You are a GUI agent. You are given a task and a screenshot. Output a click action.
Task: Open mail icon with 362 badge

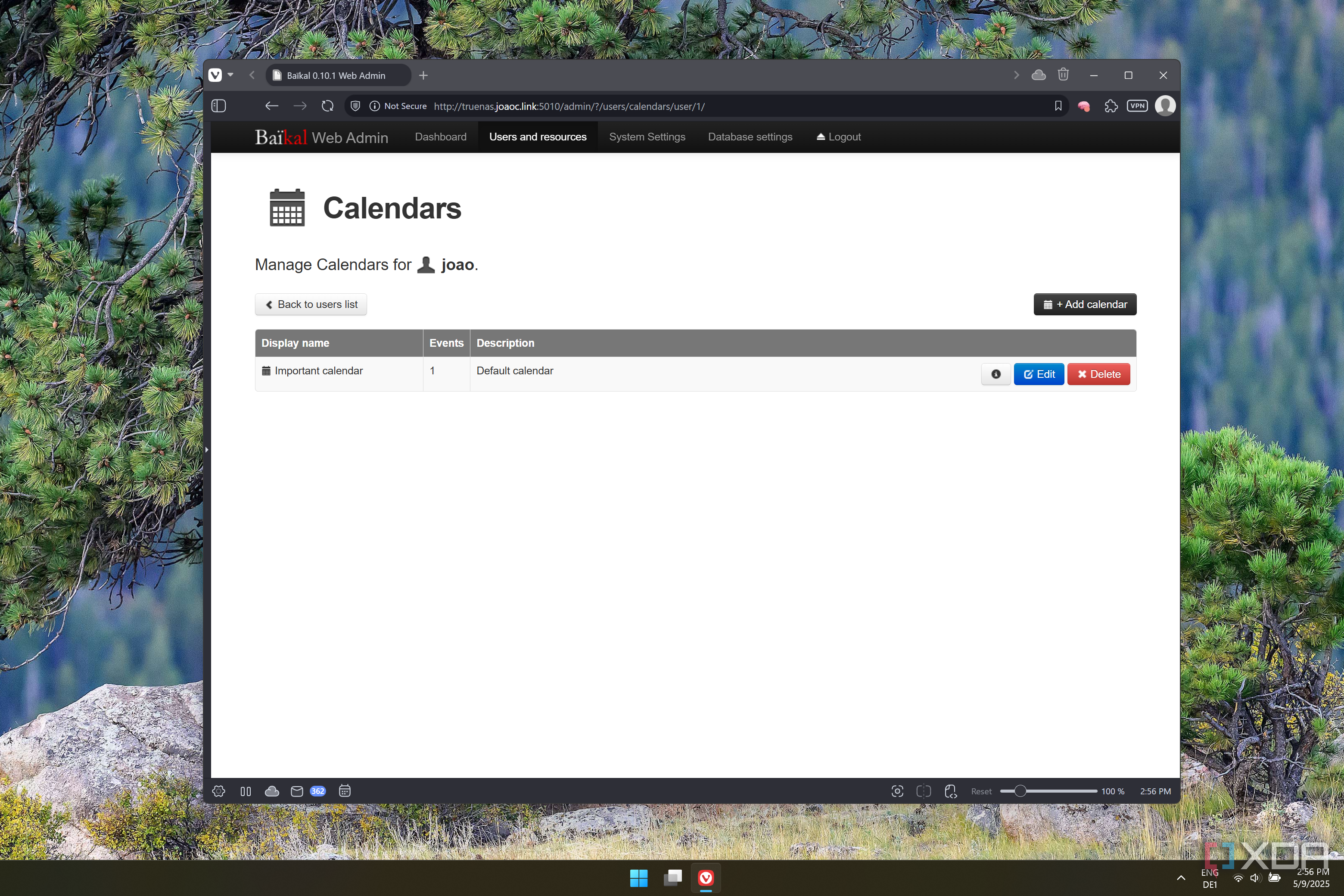pos(308,791)
